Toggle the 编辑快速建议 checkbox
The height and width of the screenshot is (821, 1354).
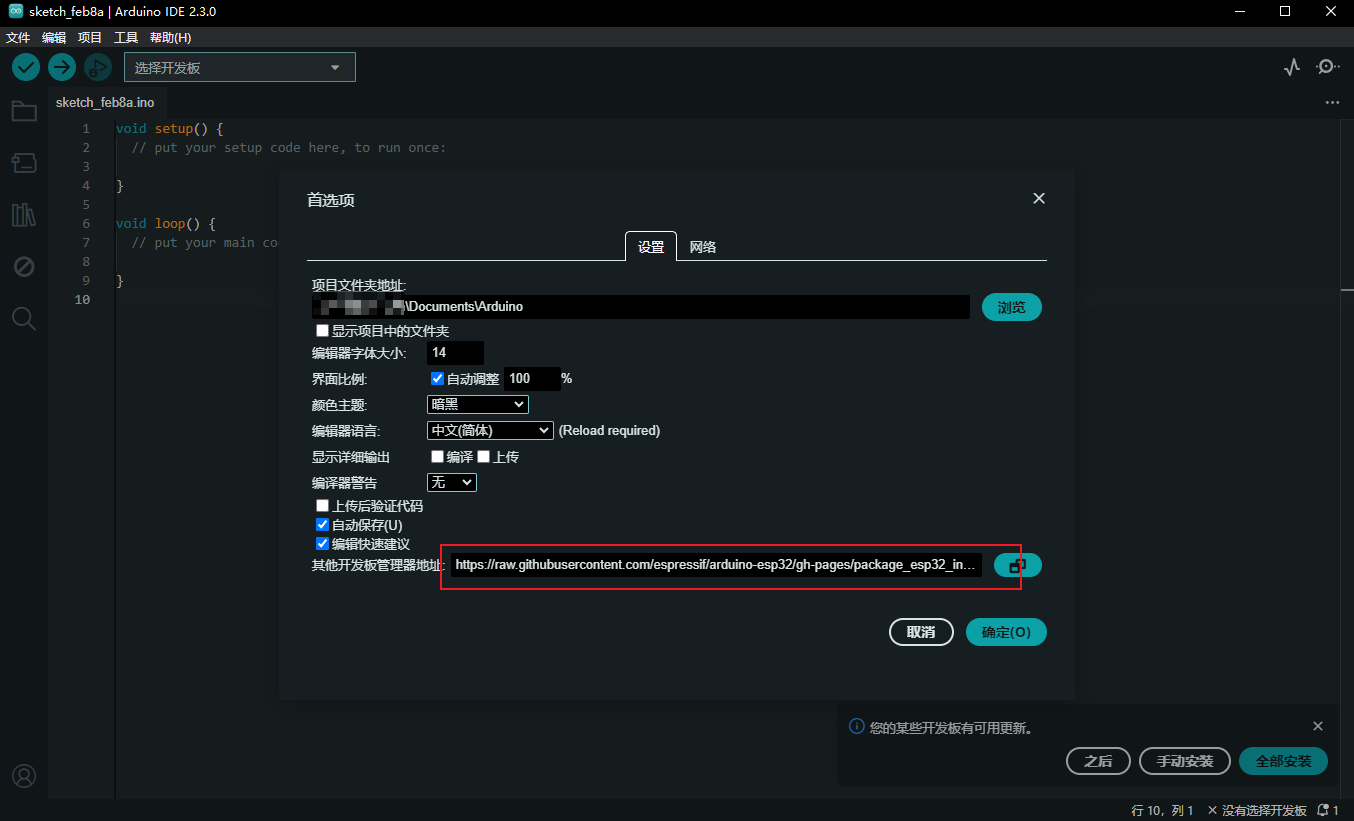(x=322, y=544)
